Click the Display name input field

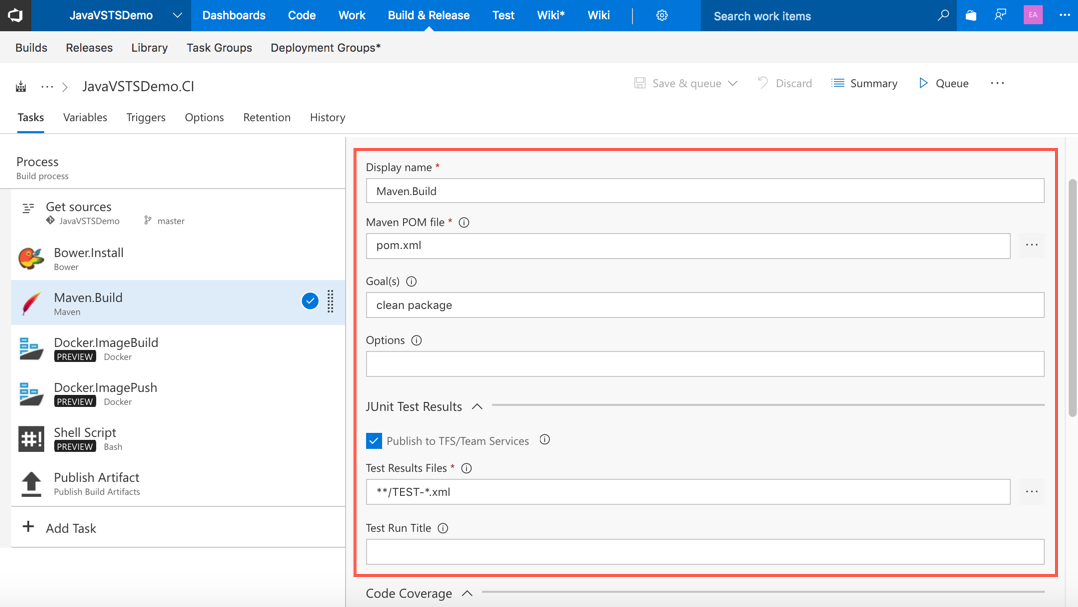705,191
